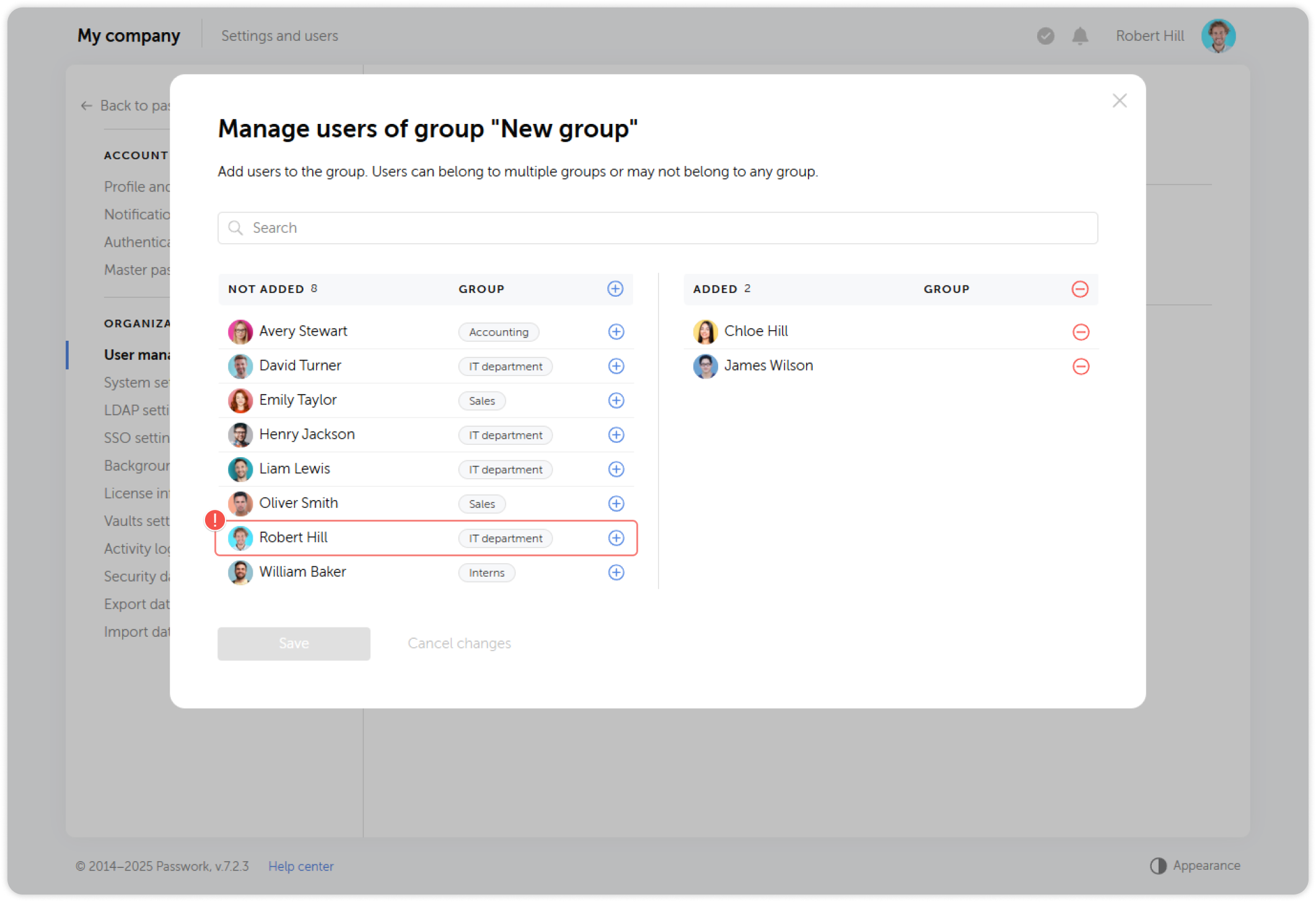Click inside the Search field
1316x902 pixels.
(x=657, y=228)
